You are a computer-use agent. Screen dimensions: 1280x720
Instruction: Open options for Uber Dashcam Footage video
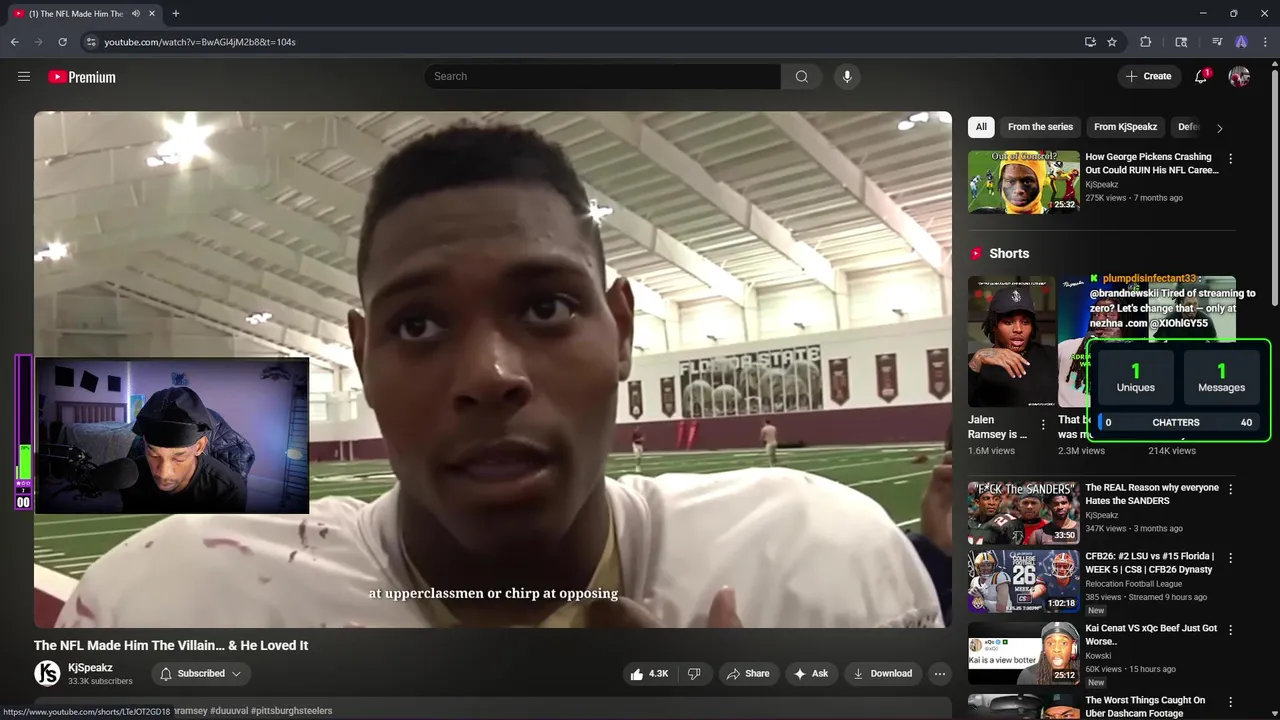1230,702
